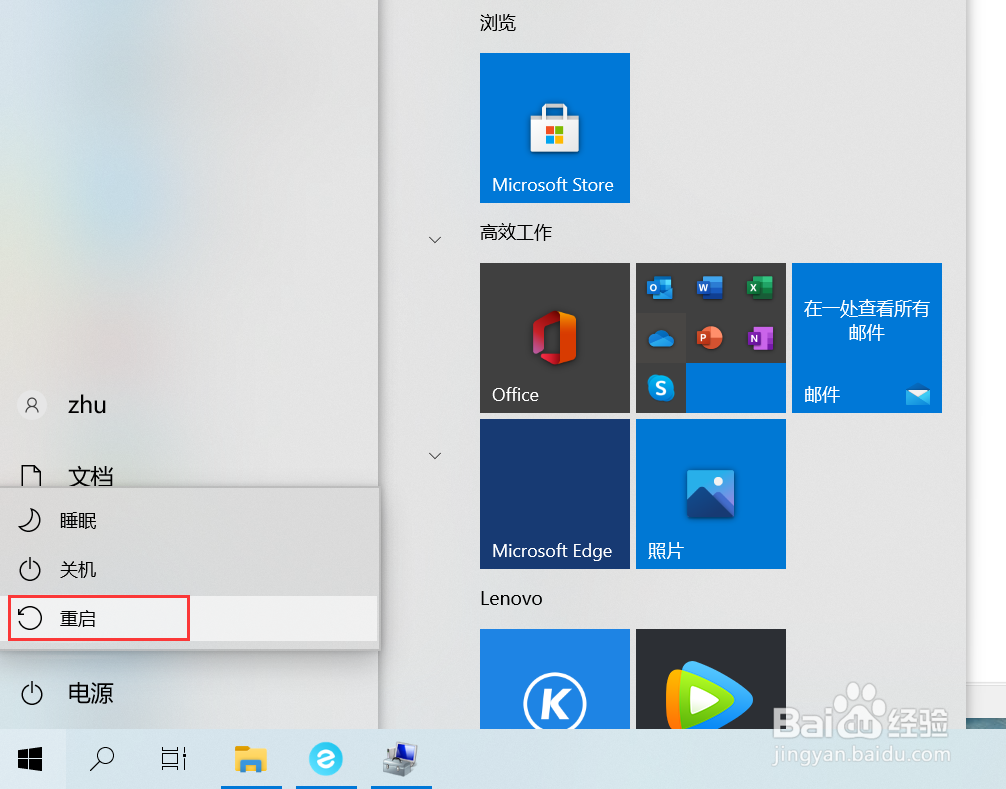Open the Kugou music K tile
The image size is (1006, 789).
tap(554, 679)
